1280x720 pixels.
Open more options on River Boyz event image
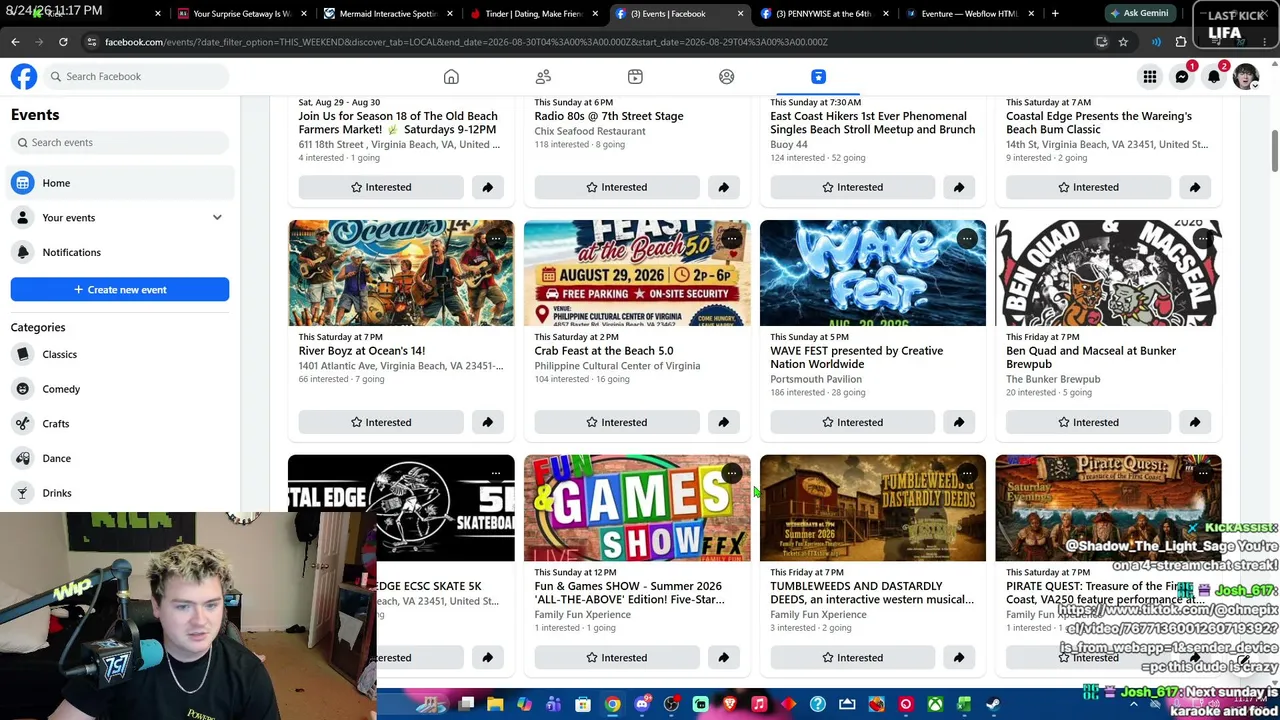tap(496, 238)
